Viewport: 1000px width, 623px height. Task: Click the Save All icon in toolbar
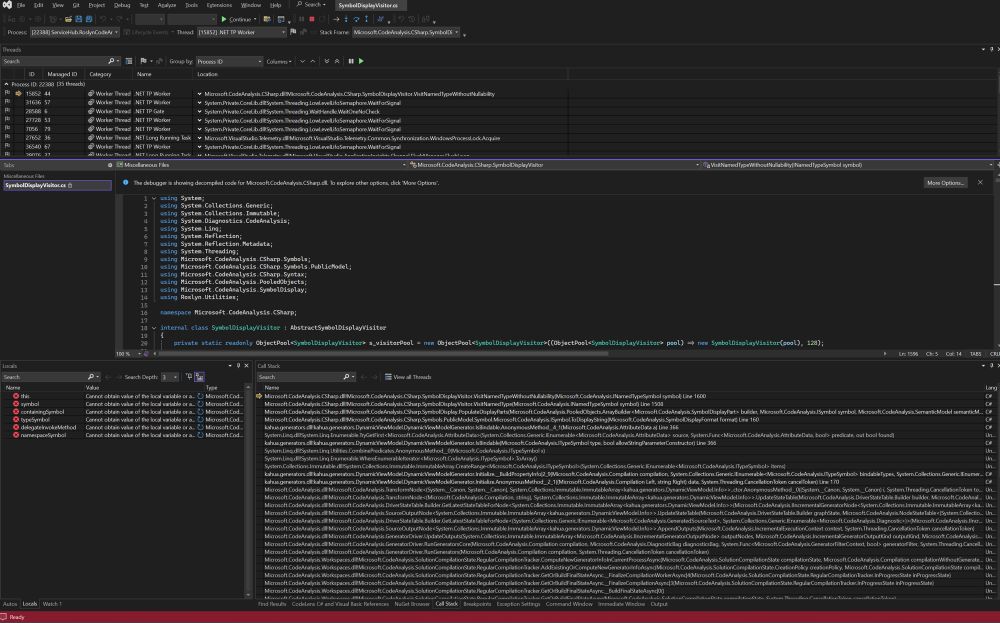pos(89,19)
